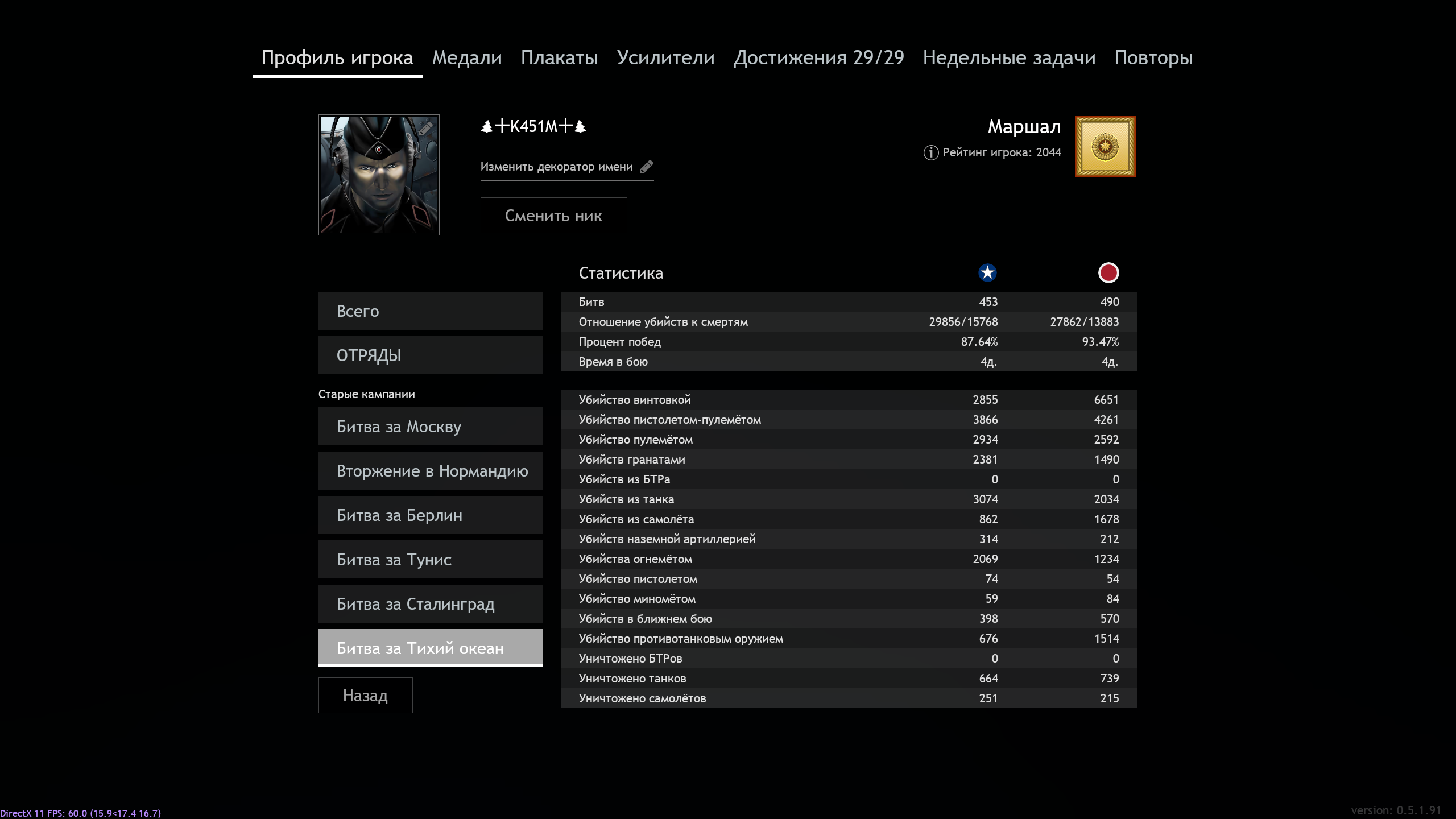
Task: Click the red circle Japan faction icon
Action: coord(1108,273)
